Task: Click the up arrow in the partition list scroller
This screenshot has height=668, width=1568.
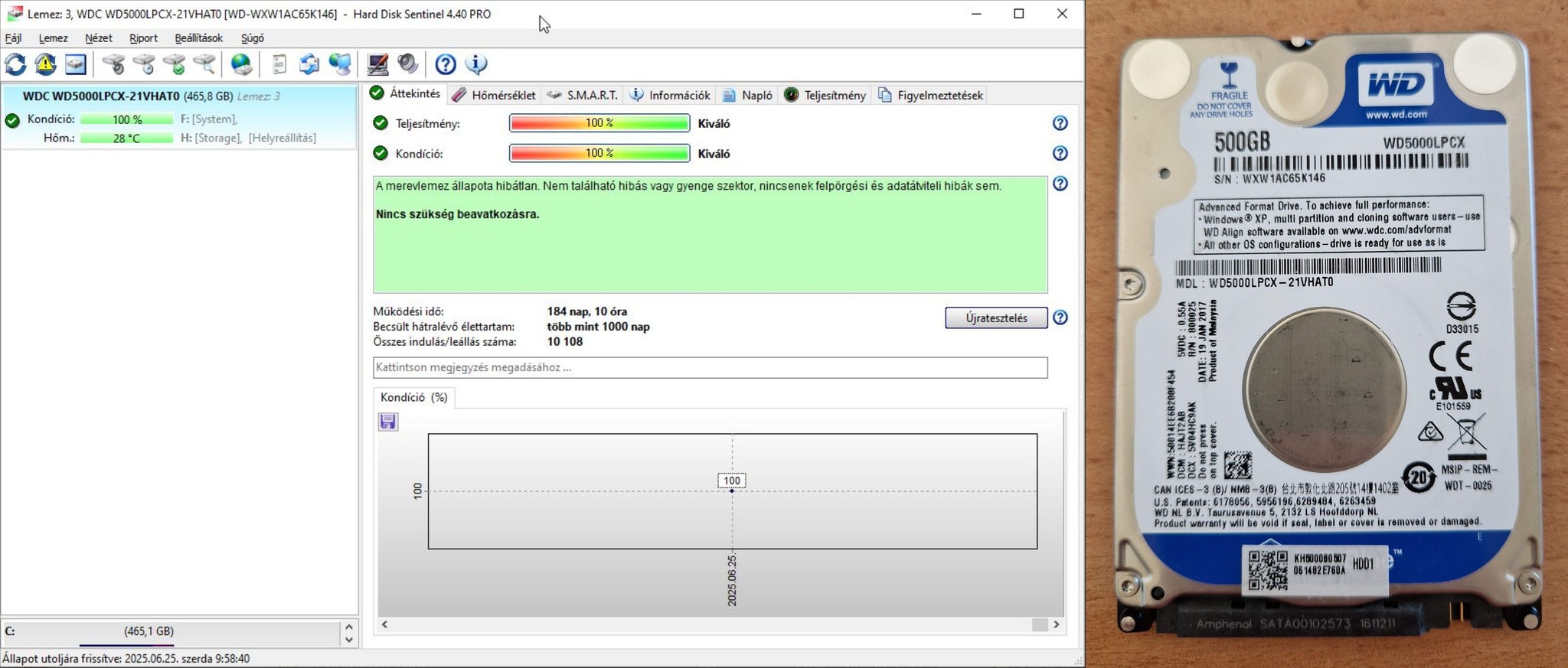Action: pyautogui.click(x=349, y=626)
